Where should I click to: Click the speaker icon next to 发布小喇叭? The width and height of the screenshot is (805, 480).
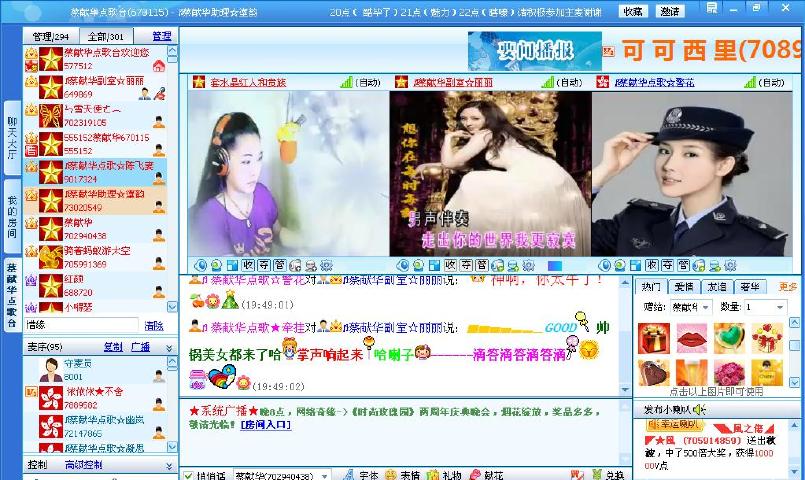point(700,409)
